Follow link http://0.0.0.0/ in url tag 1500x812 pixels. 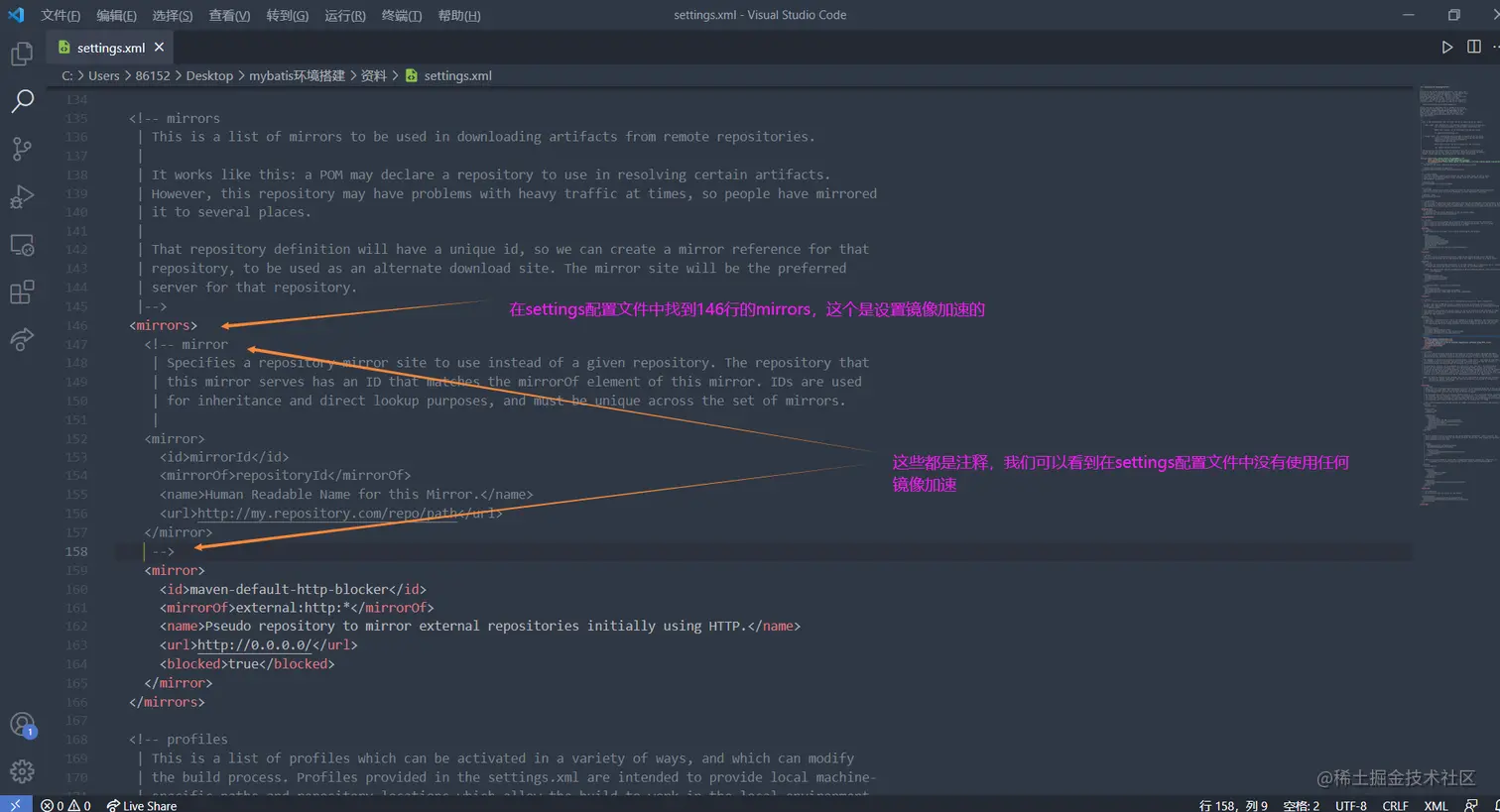(254, 644)
